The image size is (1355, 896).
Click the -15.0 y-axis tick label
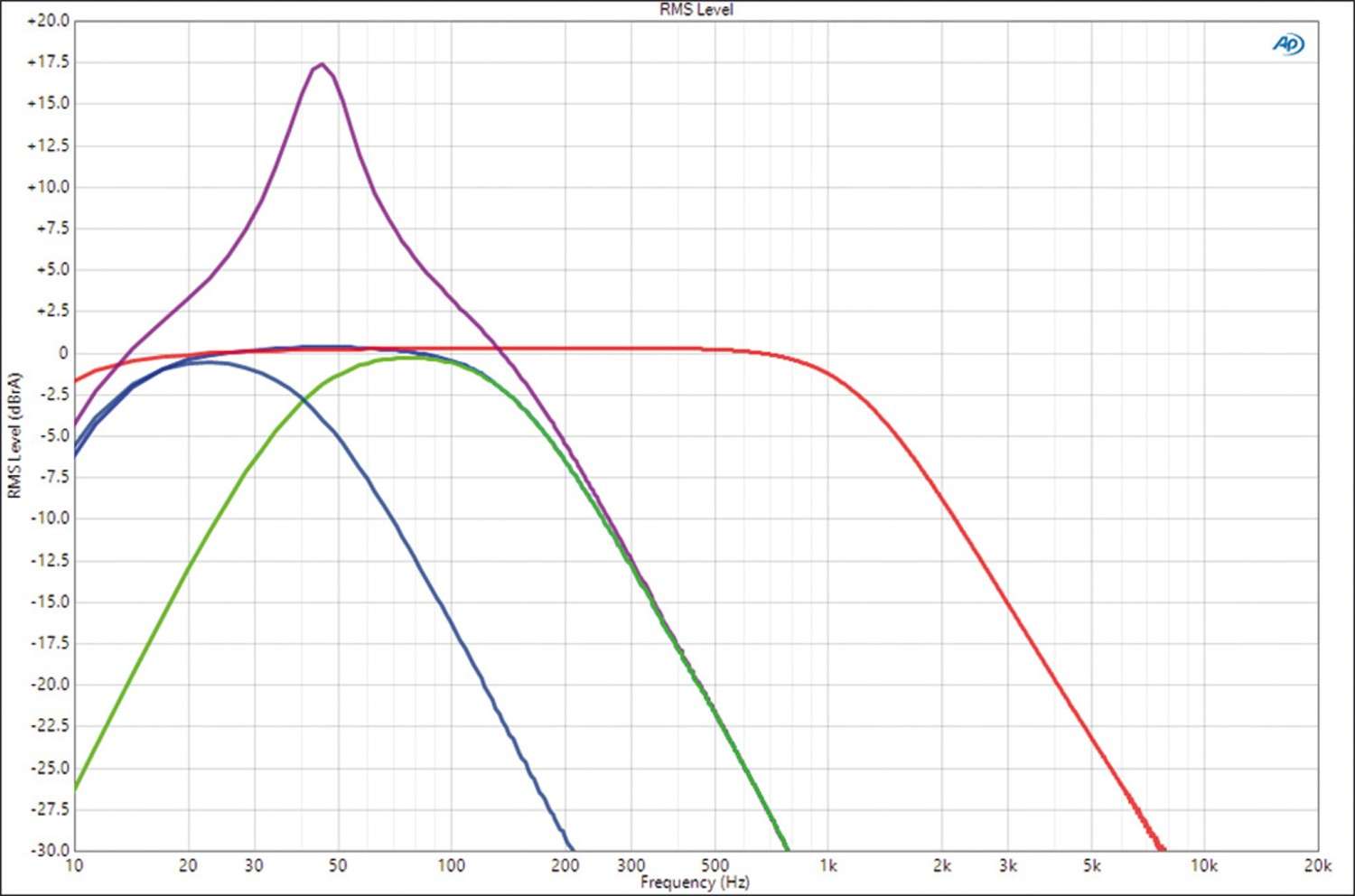[51, 602]
